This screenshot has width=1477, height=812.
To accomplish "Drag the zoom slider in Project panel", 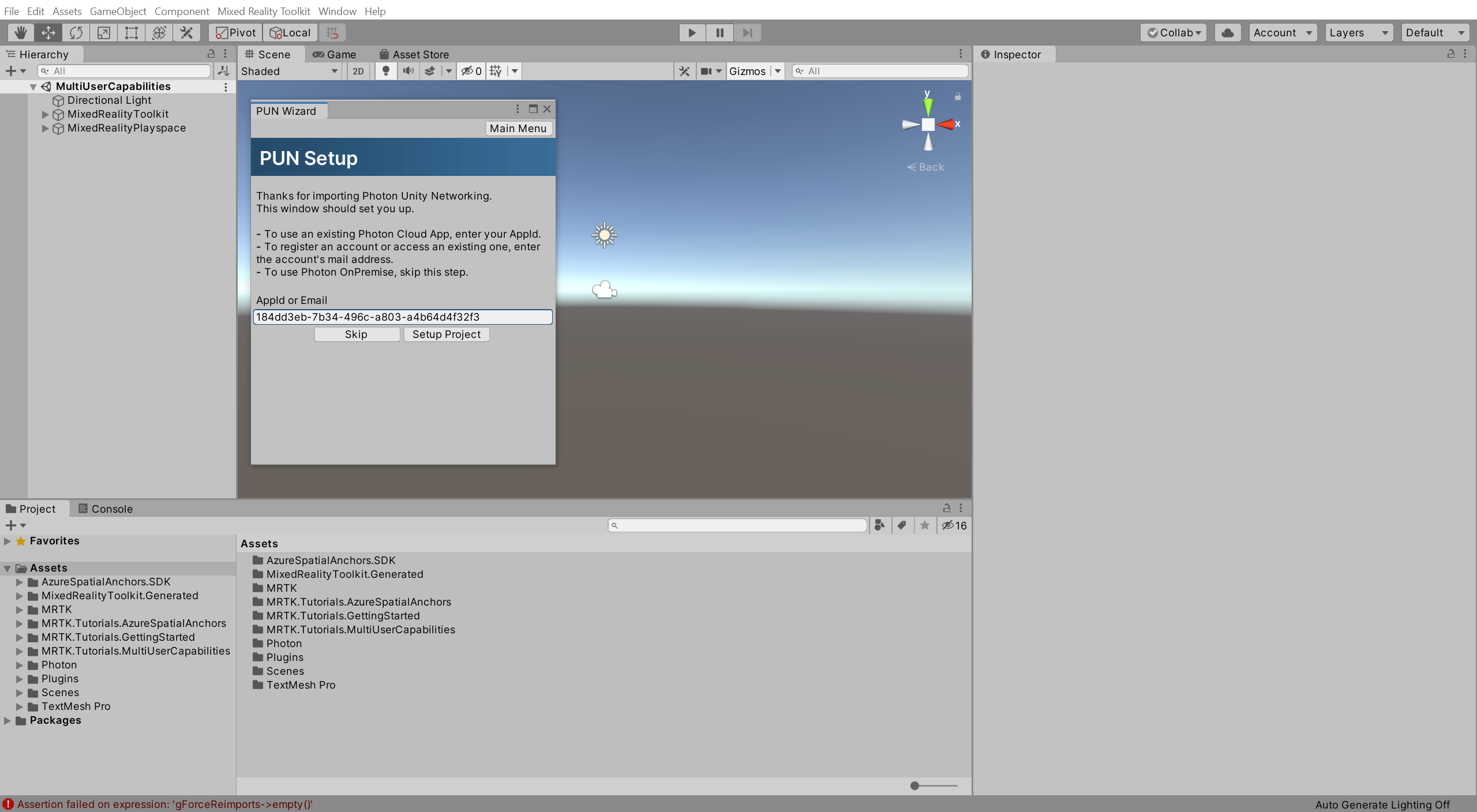I will [x=913, y=785].
